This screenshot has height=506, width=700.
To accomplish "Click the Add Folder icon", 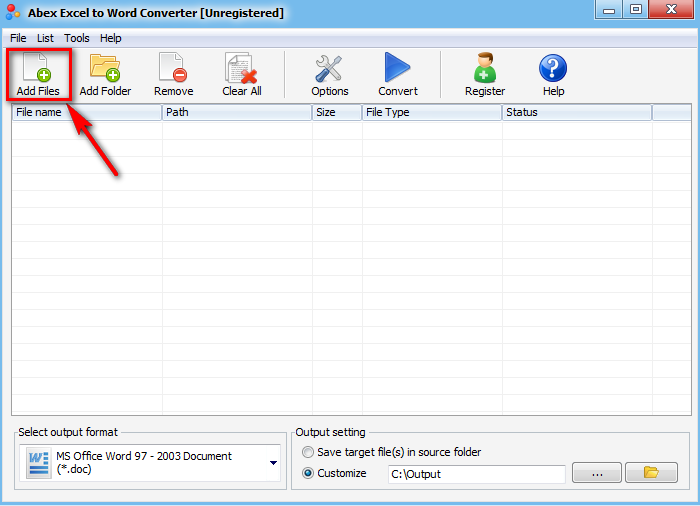I will pos(105,74).
